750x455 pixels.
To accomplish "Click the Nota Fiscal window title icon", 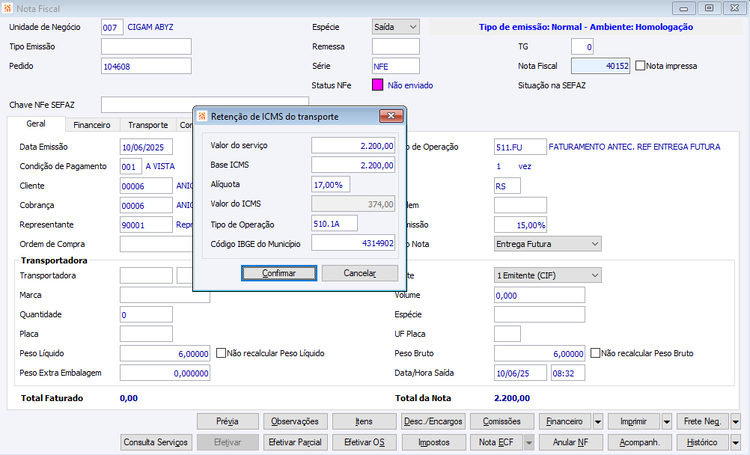I will coord(7,8).
